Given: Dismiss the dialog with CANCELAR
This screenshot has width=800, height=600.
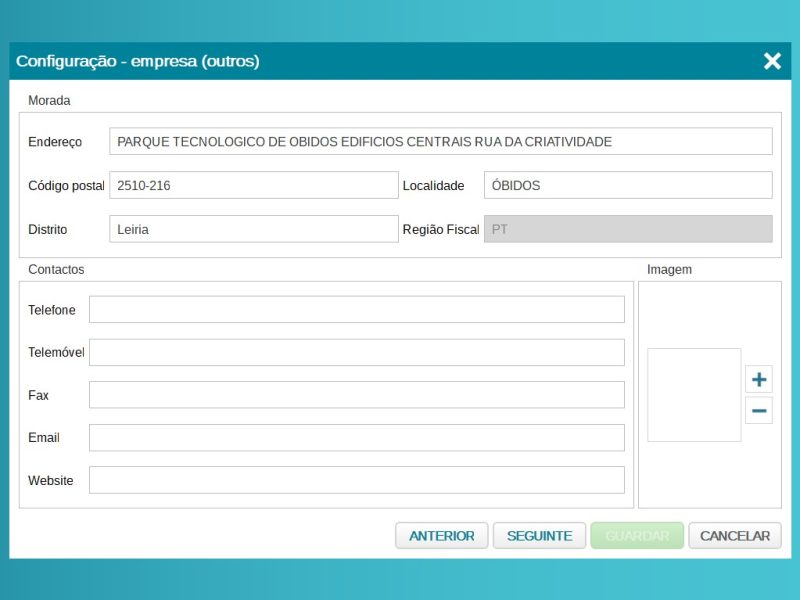Looking at the screenshot, I should [735, 536].
